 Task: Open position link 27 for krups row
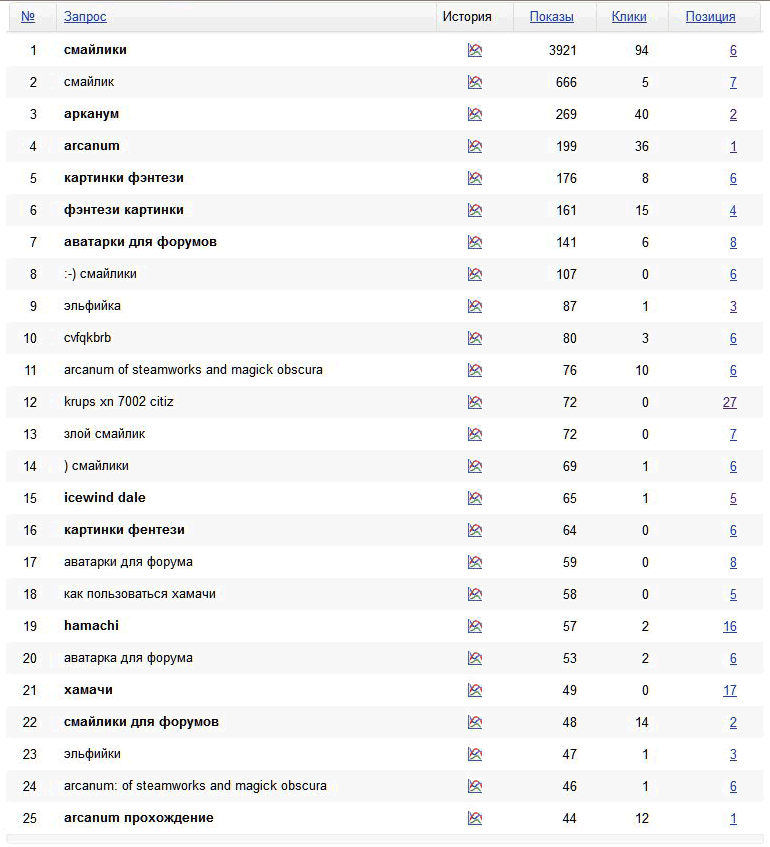point(729,402)
